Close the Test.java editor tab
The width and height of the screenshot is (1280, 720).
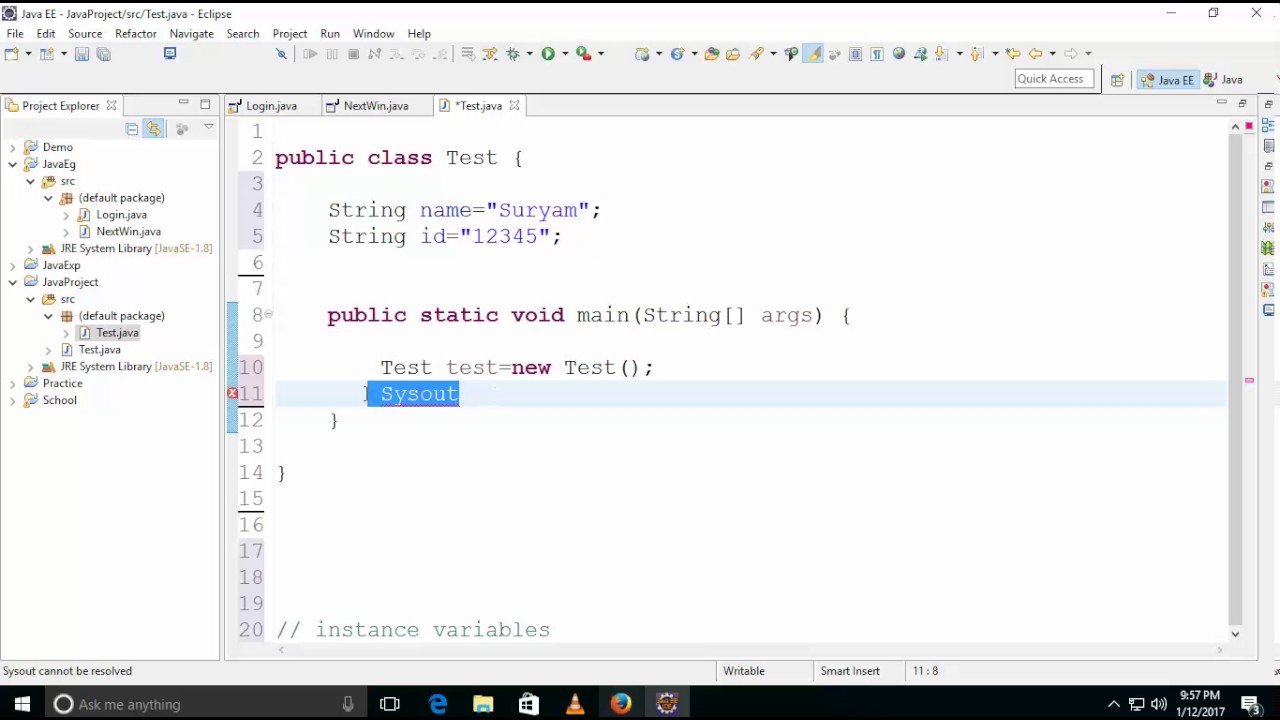(514, 105)
